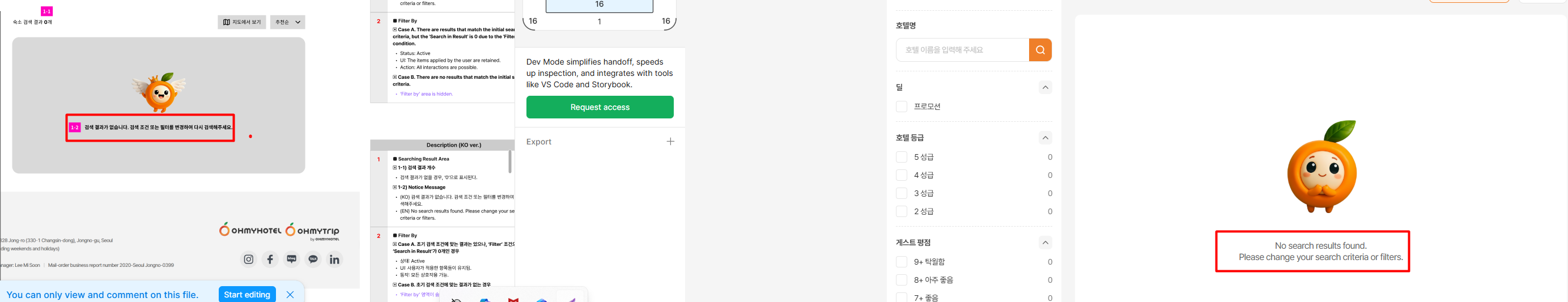
Task: Dismiss the view-only banner with X icon
Action: point(290,295)
